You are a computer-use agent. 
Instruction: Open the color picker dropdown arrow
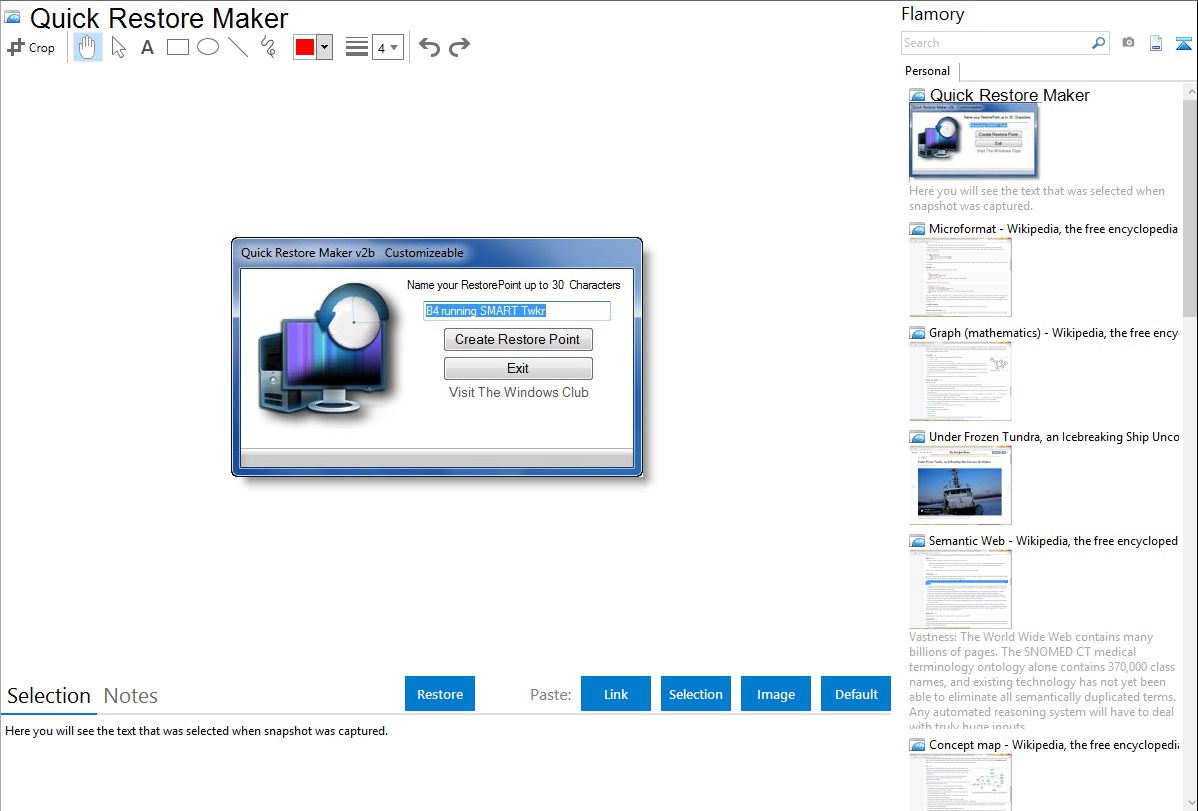[324, 47]
